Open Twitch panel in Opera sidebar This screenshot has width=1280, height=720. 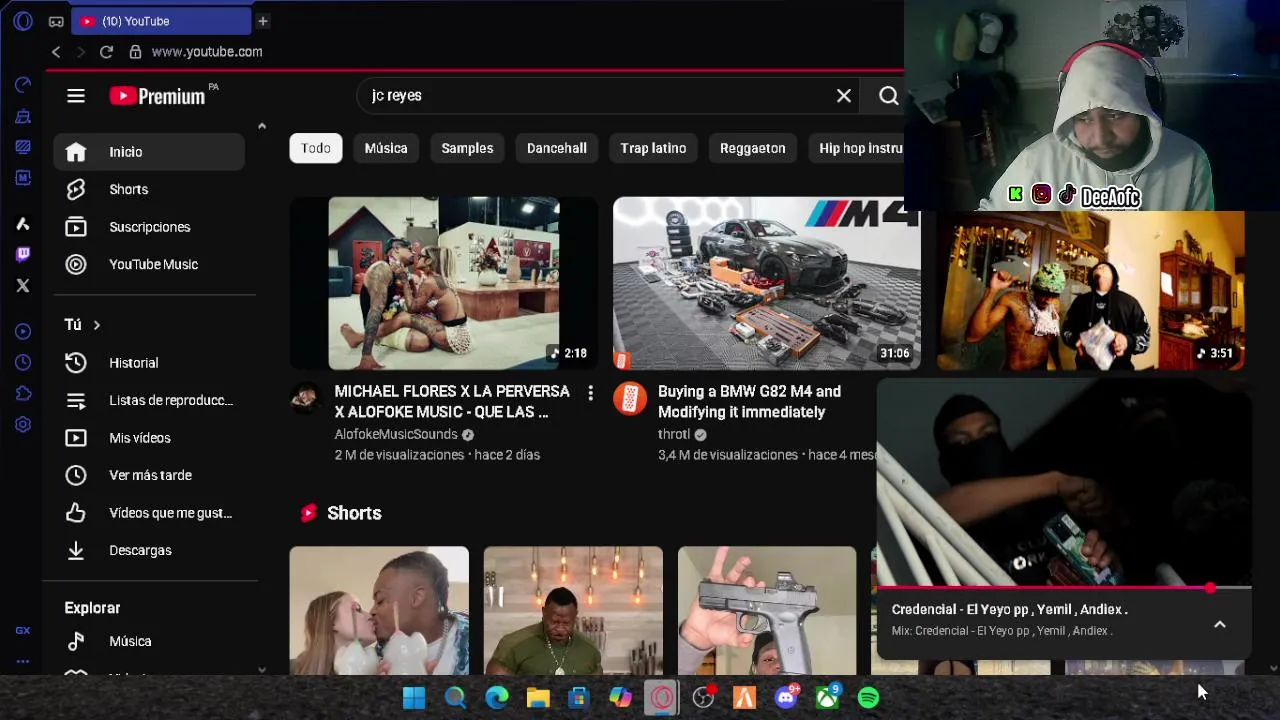[x=23, y=254]
